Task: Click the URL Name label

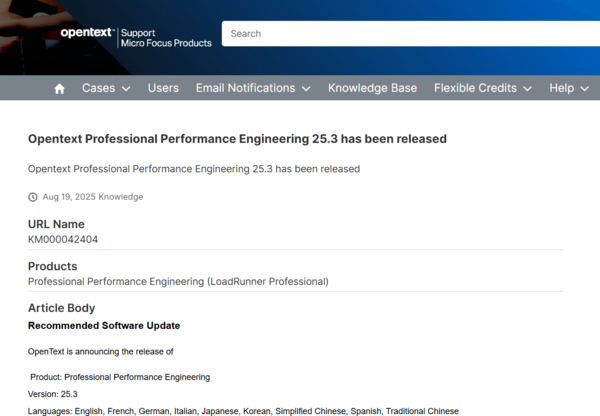Action: point(56,224)
